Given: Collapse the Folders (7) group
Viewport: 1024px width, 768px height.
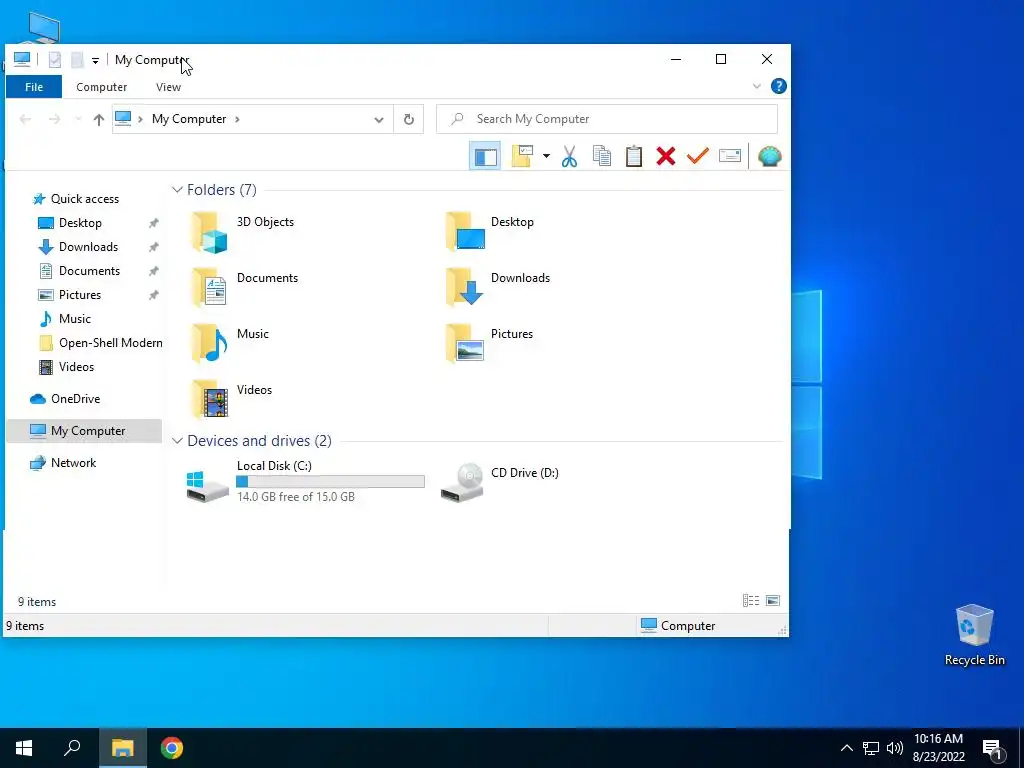Looking at the screenshot, I should tap(177, 189).
